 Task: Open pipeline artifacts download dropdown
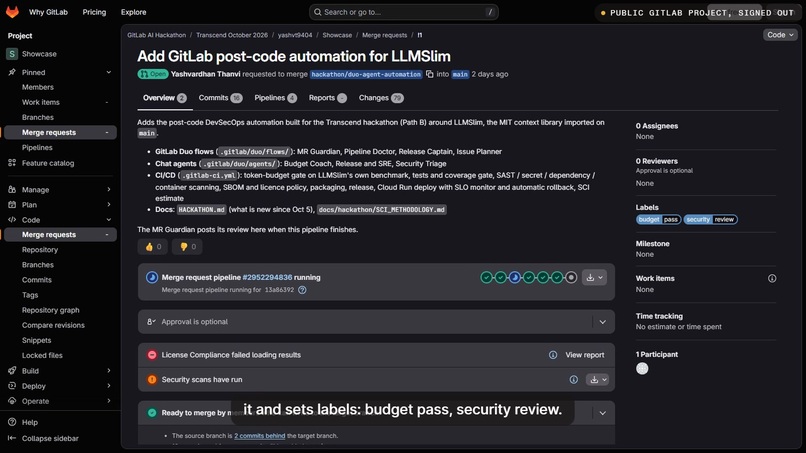click(x=594, y=278)
